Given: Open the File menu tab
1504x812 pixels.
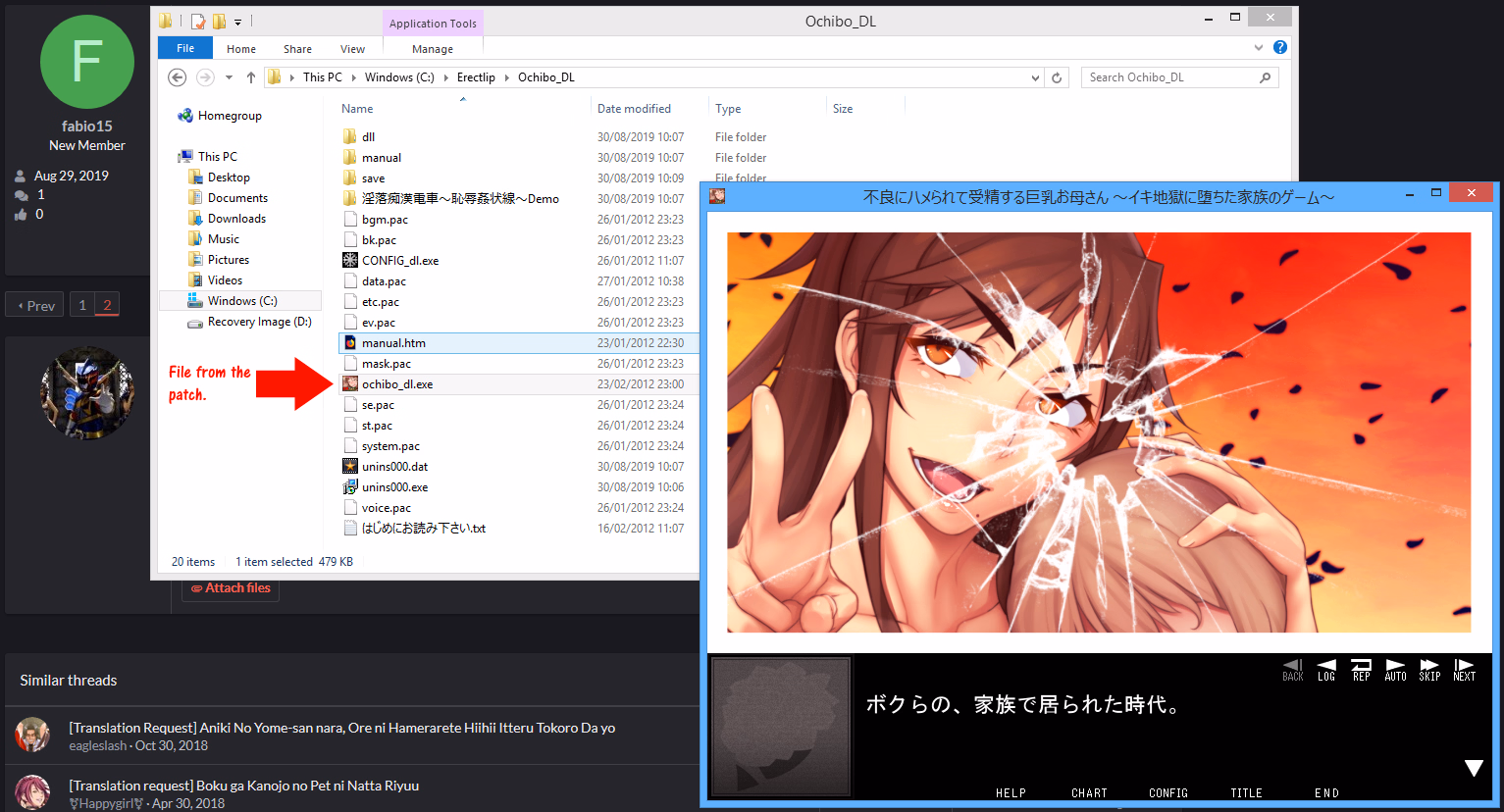Looking at the screenshot, I should click(185, 48).
